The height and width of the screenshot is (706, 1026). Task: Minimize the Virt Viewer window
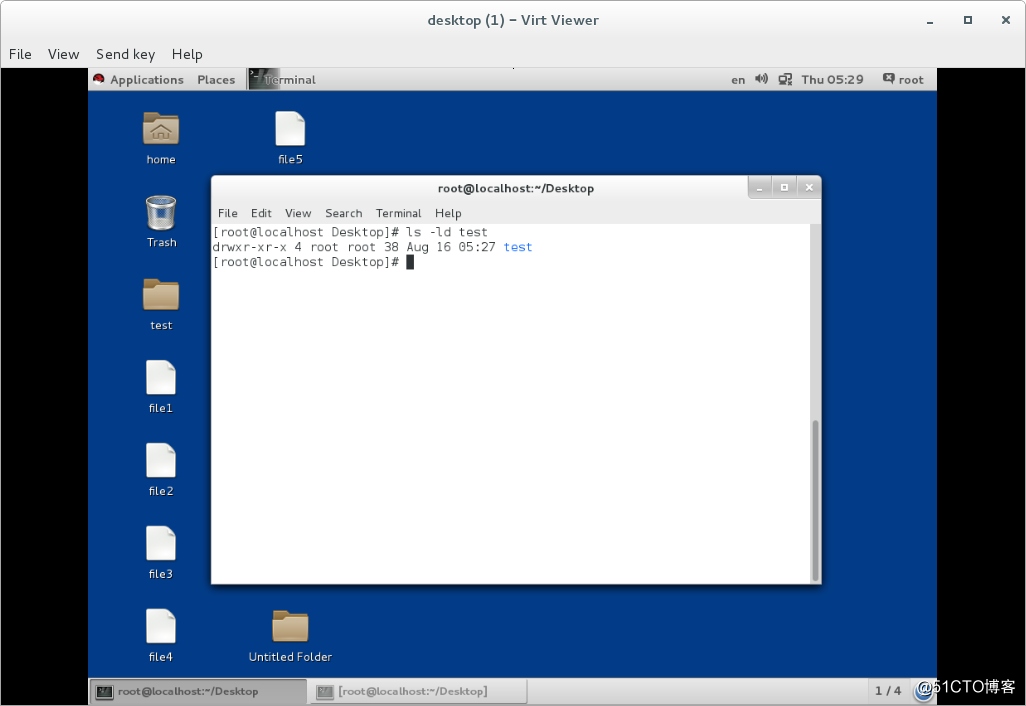[x=930, y=20]
